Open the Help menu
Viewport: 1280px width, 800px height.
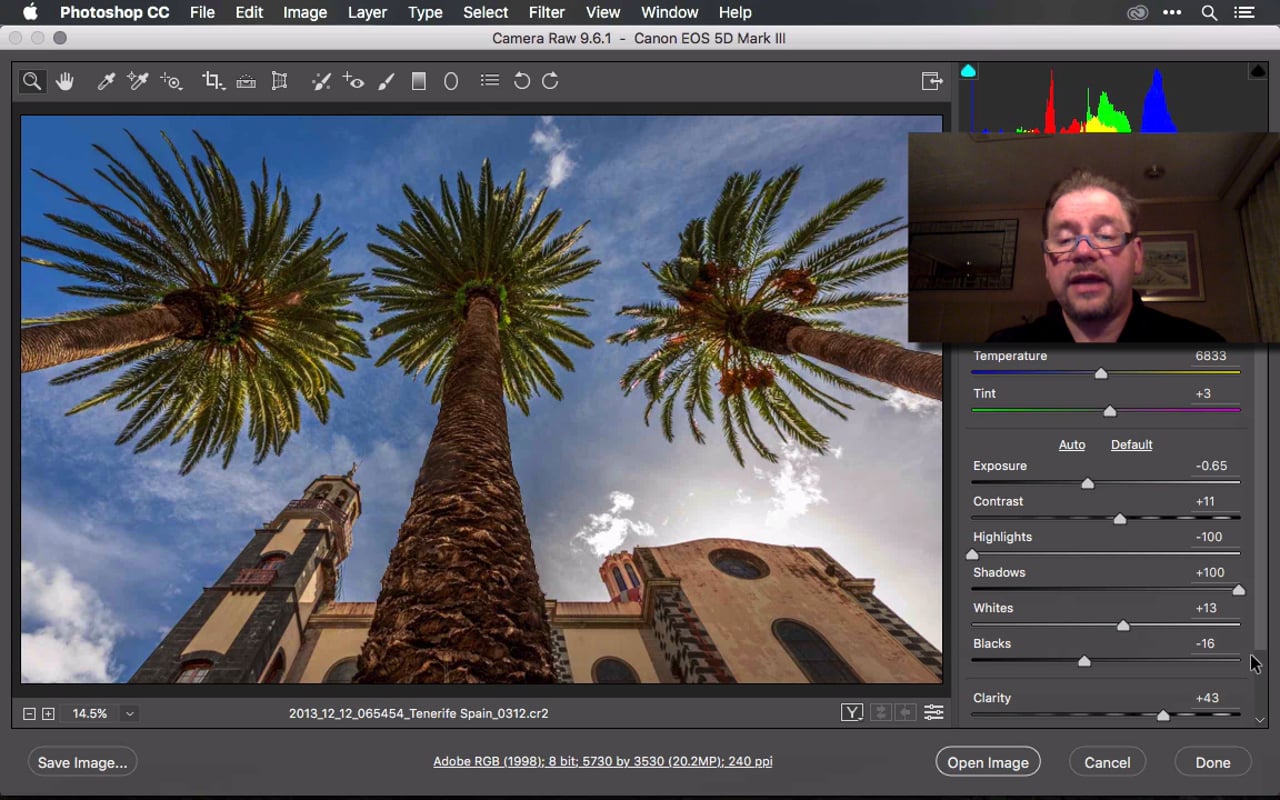734,12
